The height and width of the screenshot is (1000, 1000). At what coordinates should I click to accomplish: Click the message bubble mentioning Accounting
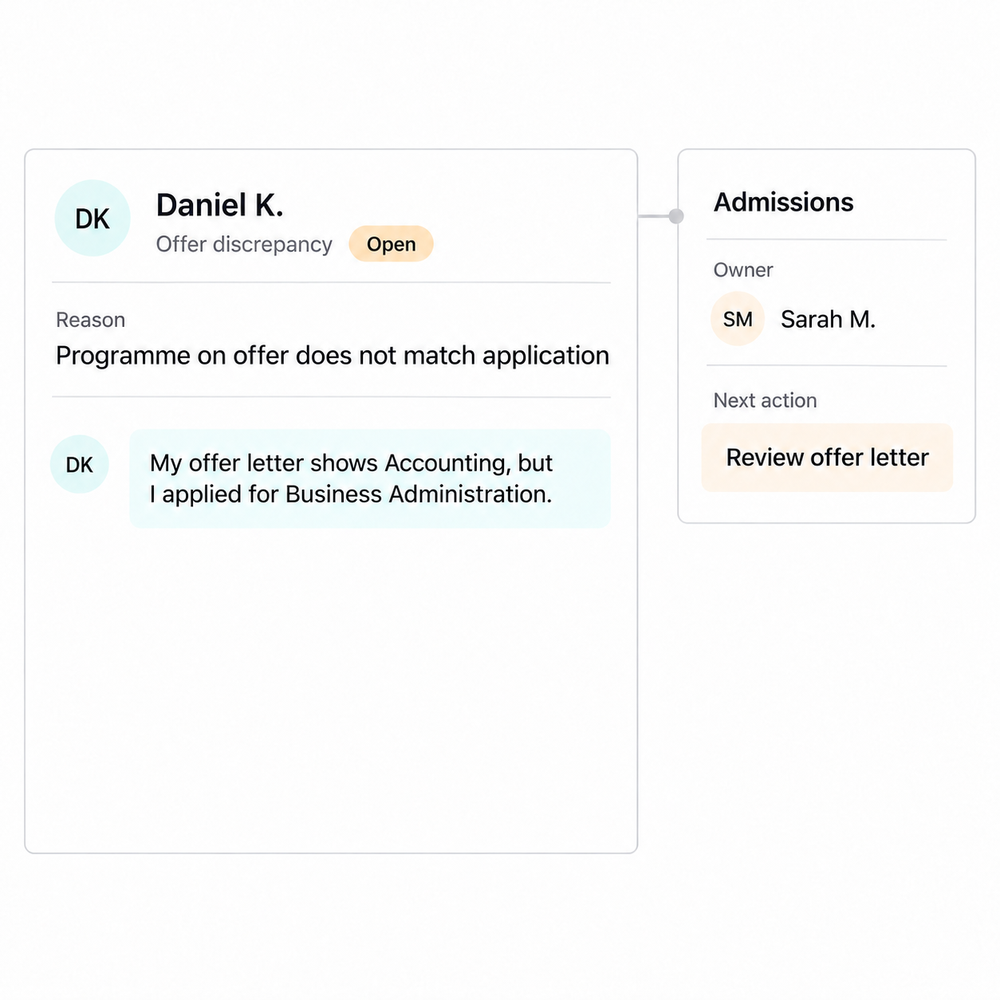(x=370, y=478)
